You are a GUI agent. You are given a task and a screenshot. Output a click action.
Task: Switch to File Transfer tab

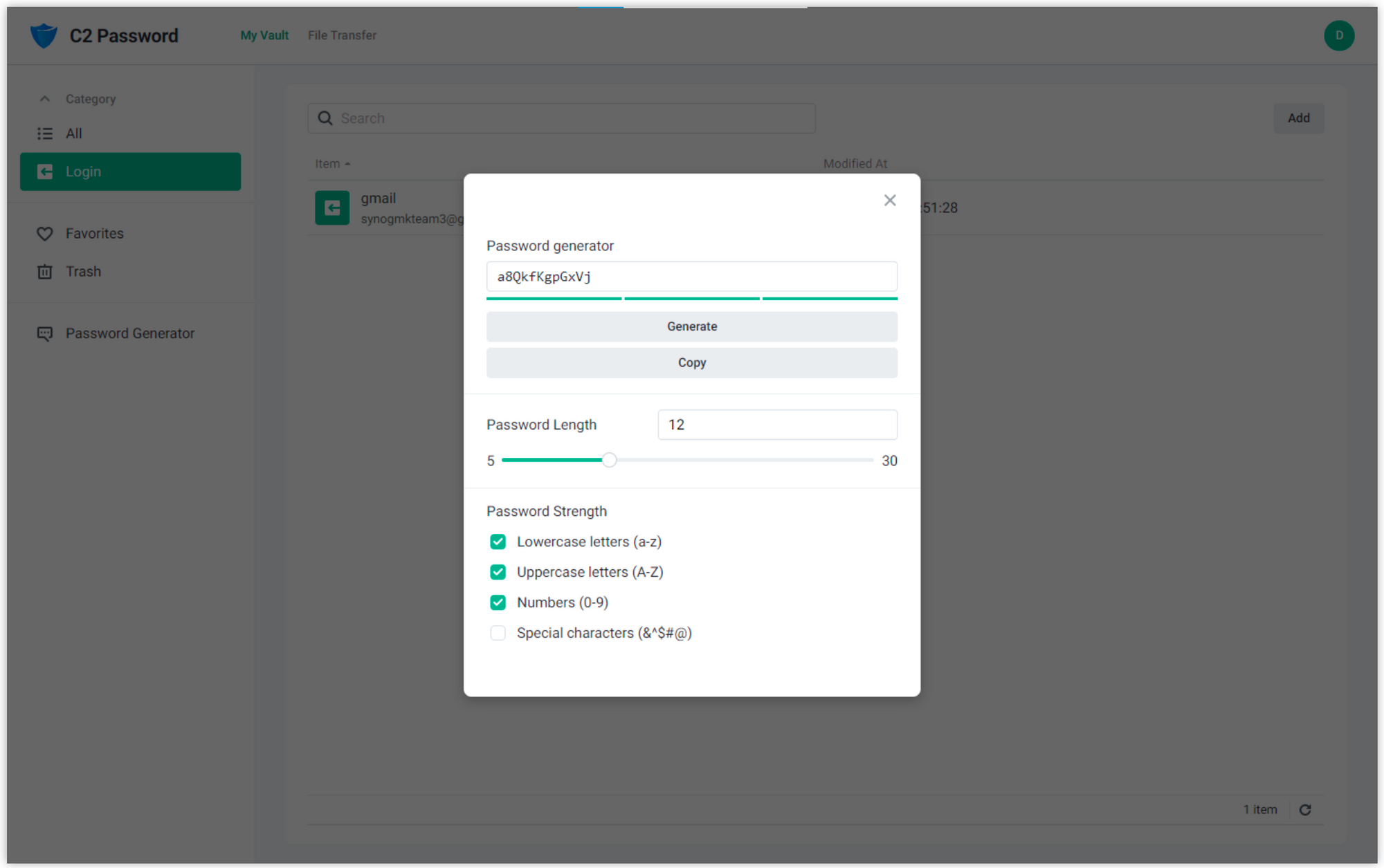click(342, 35)
